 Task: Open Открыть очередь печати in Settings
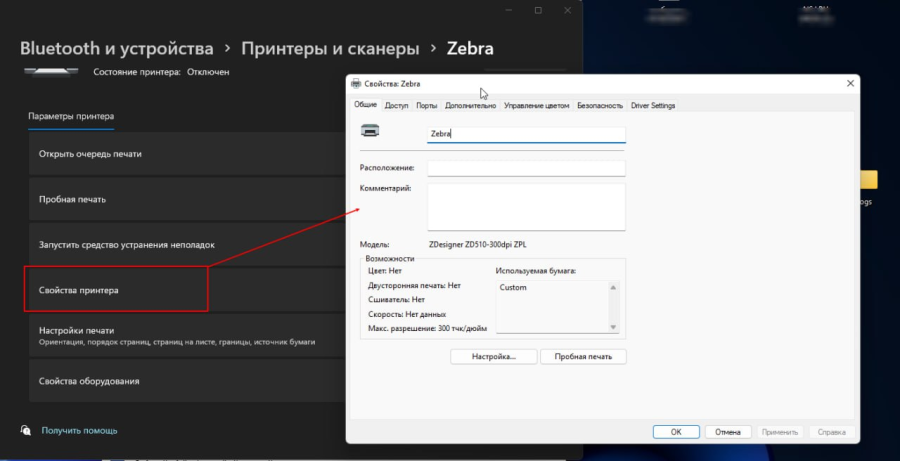tap(187, 154)
